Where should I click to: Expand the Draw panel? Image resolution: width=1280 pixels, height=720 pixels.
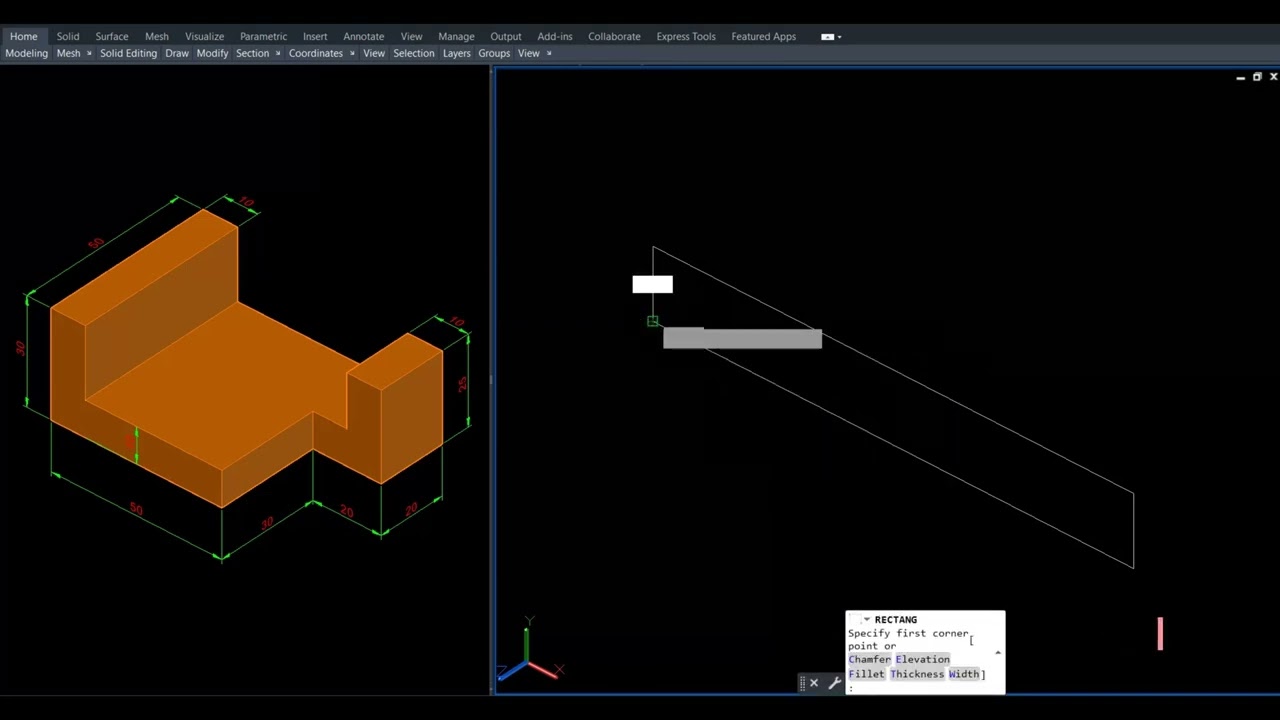tap(177, 53)
